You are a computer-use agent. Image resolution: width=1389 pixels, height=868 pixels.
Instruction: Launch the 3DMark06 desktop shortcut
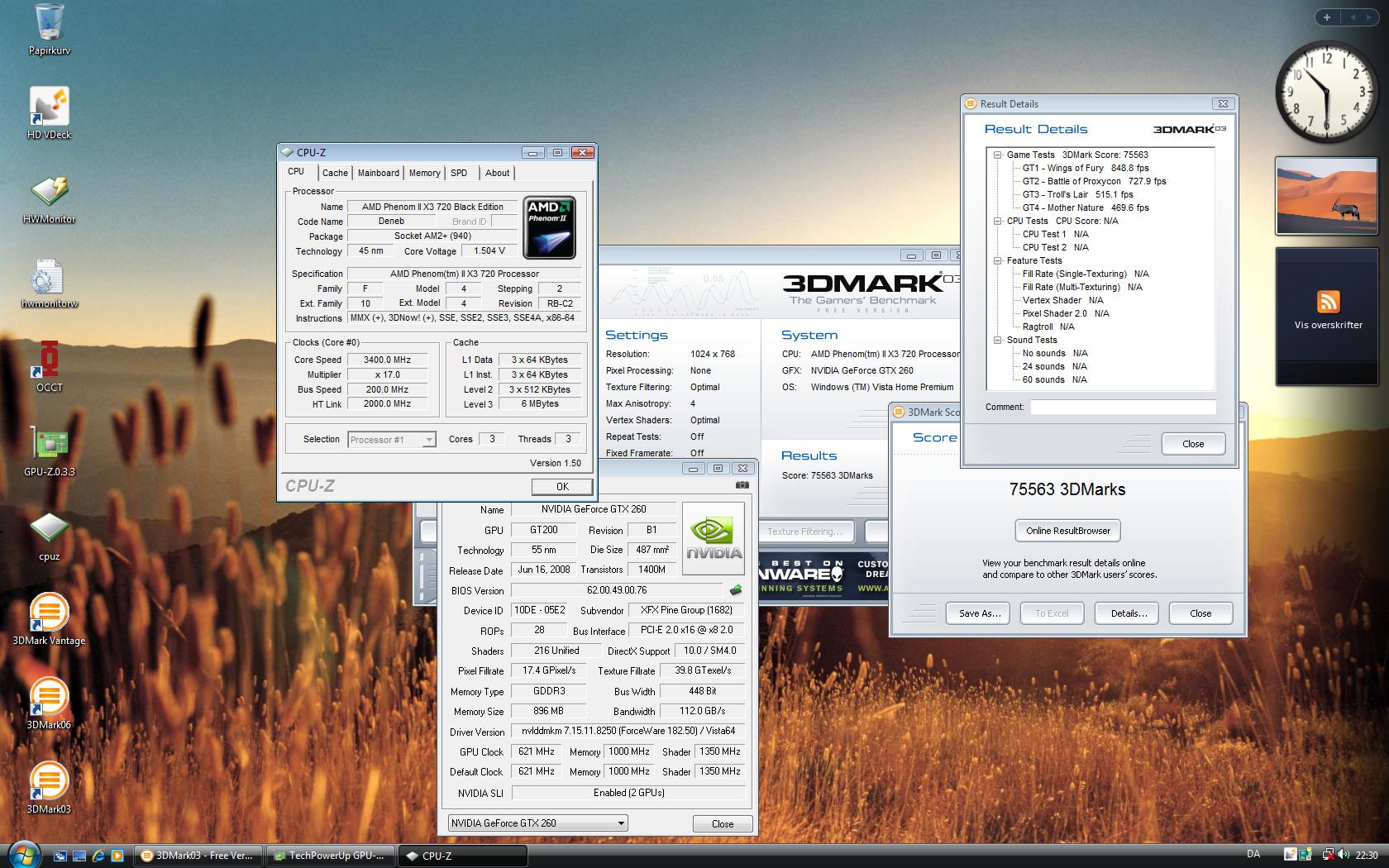pos(49,703)
